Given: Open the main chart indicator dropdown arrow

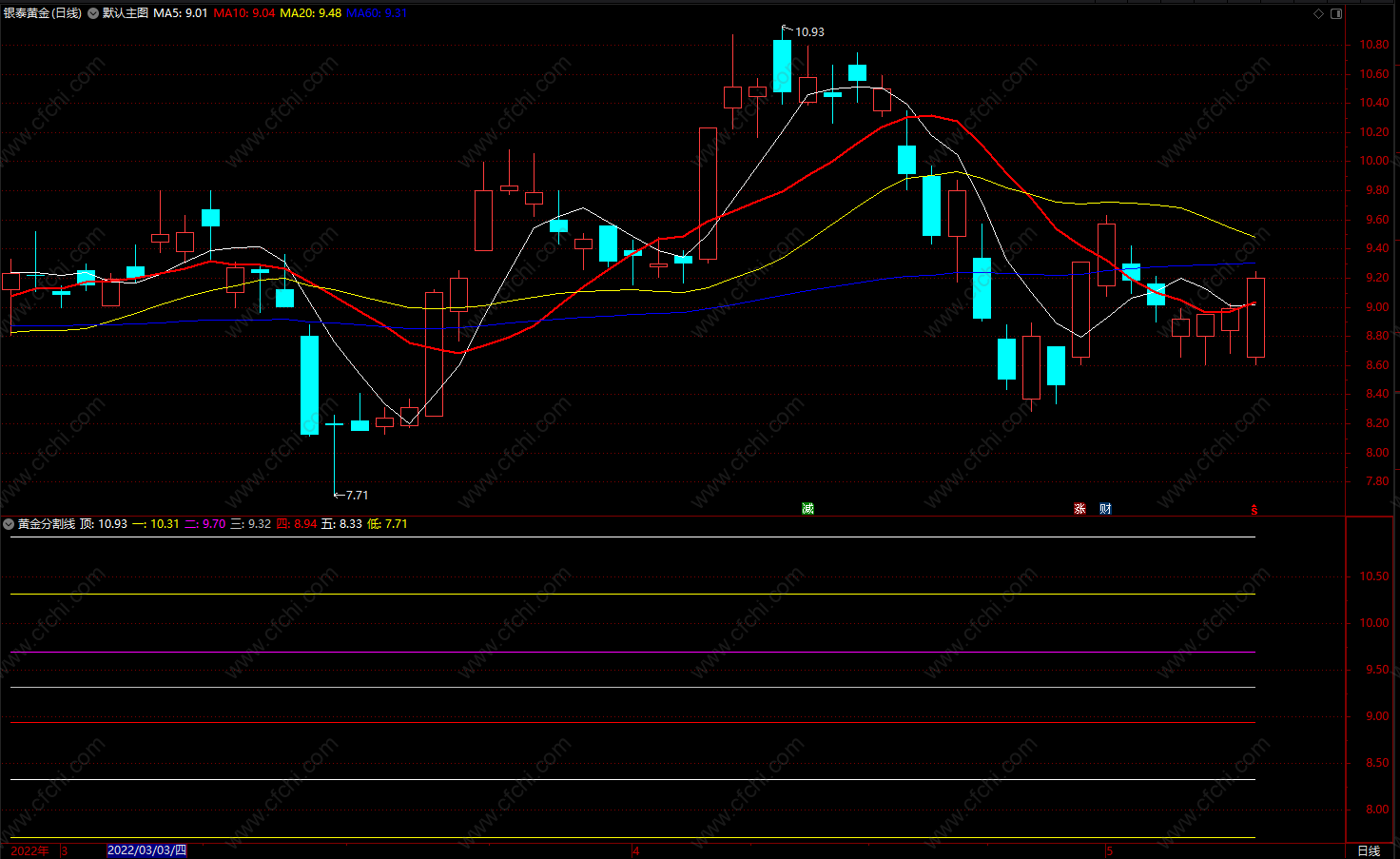Looking at the screenshot, I should (x=93, y=13).
